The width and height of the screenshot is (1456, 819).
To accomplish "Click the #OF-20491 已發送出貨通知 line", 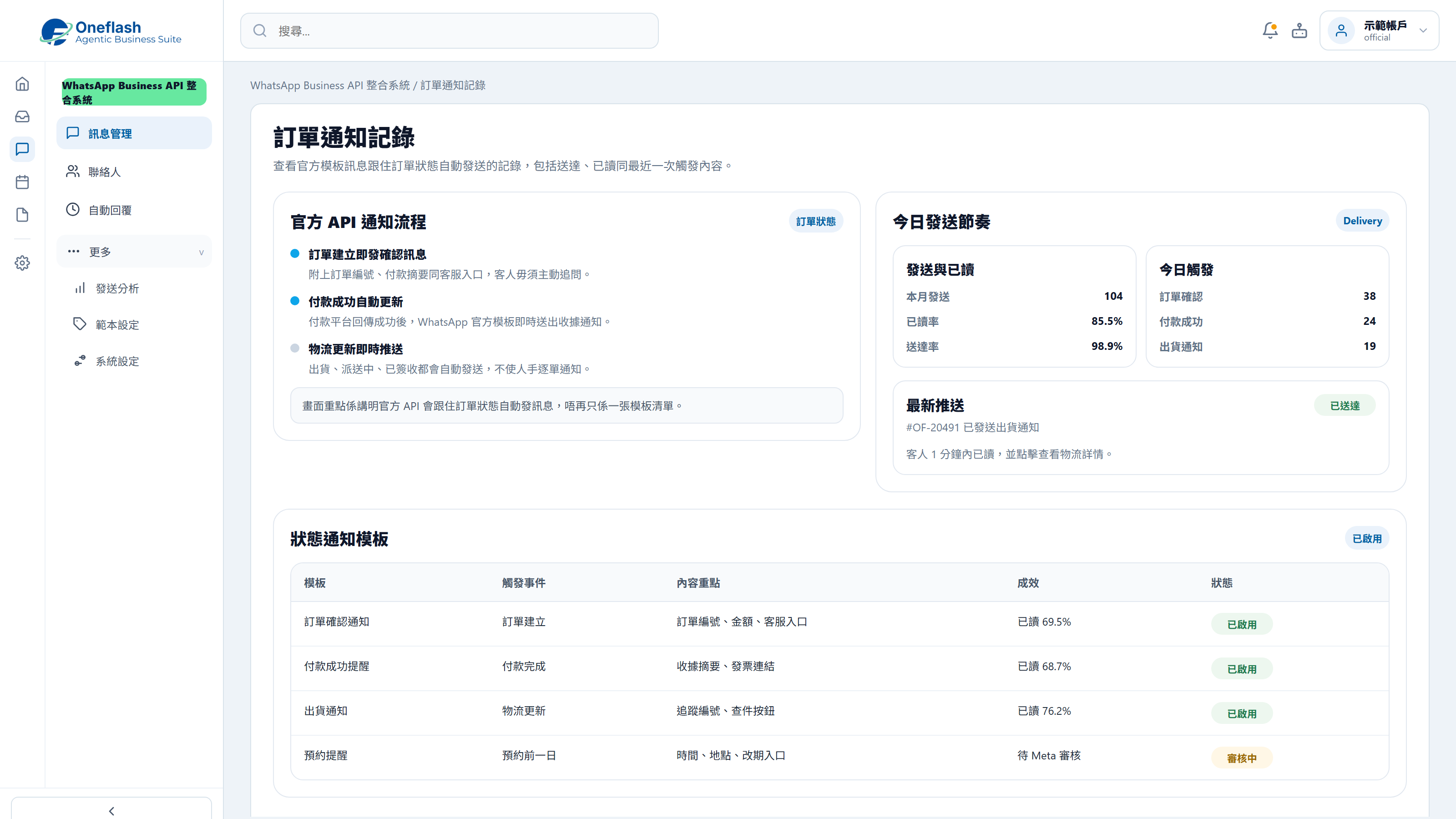I will pyautogui.click(x=972, y=427).
